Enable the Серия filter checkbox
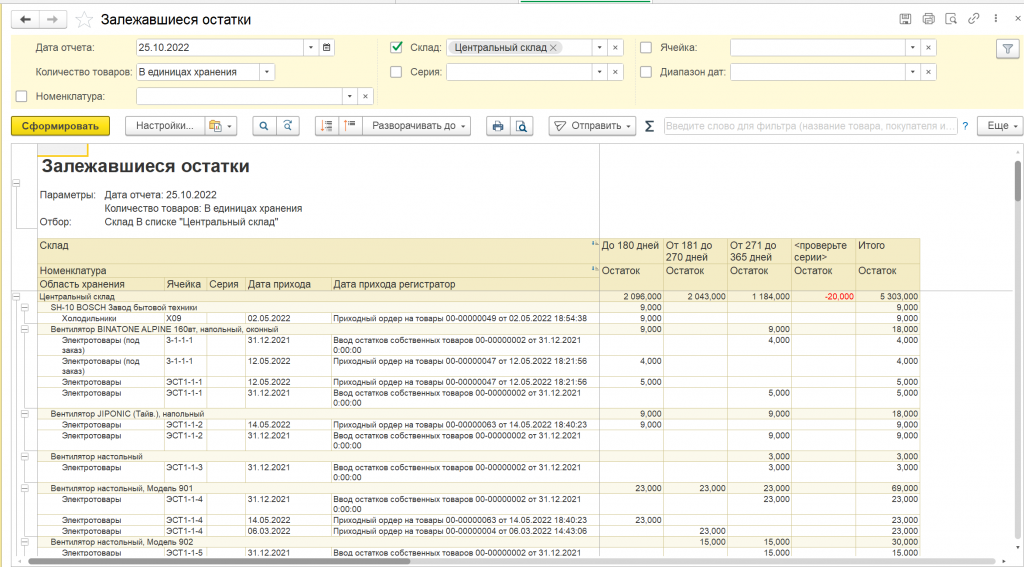The image size is (1024, 567). click(397, 72)
